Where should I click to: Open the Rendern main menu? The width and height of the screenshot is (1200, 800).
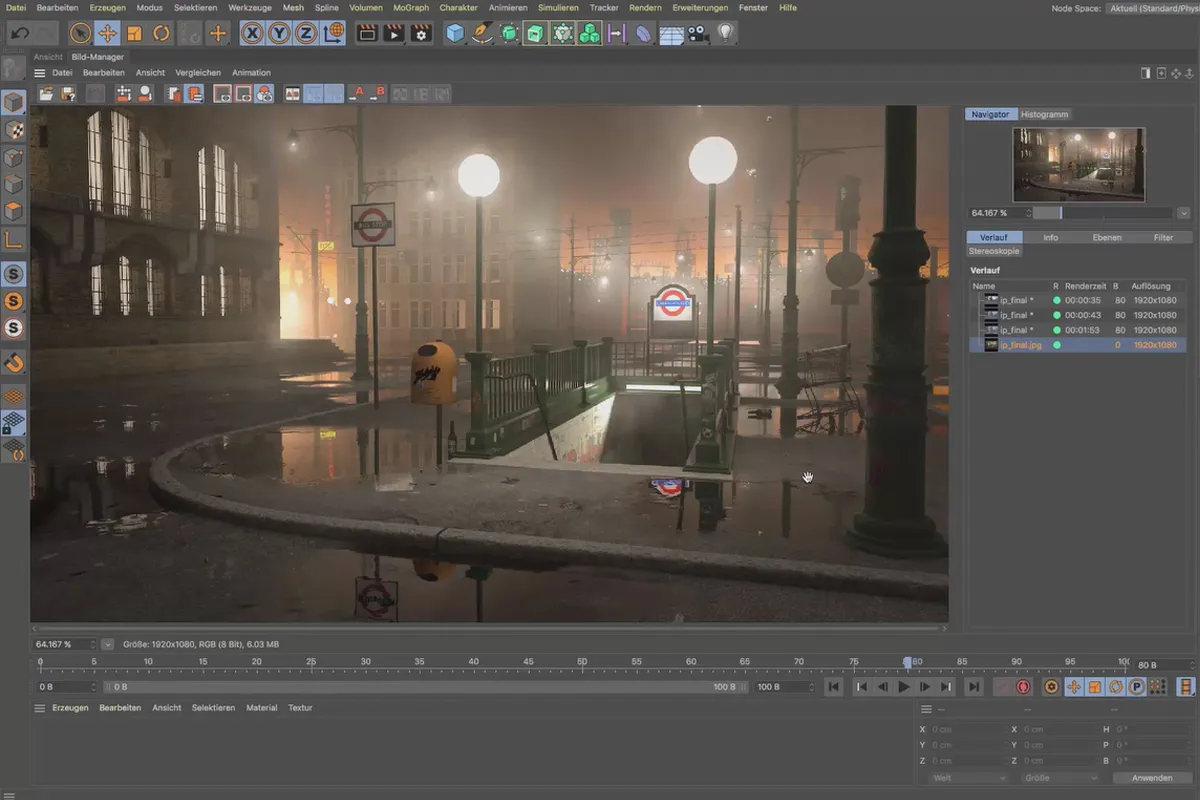(x=645, y=7)
